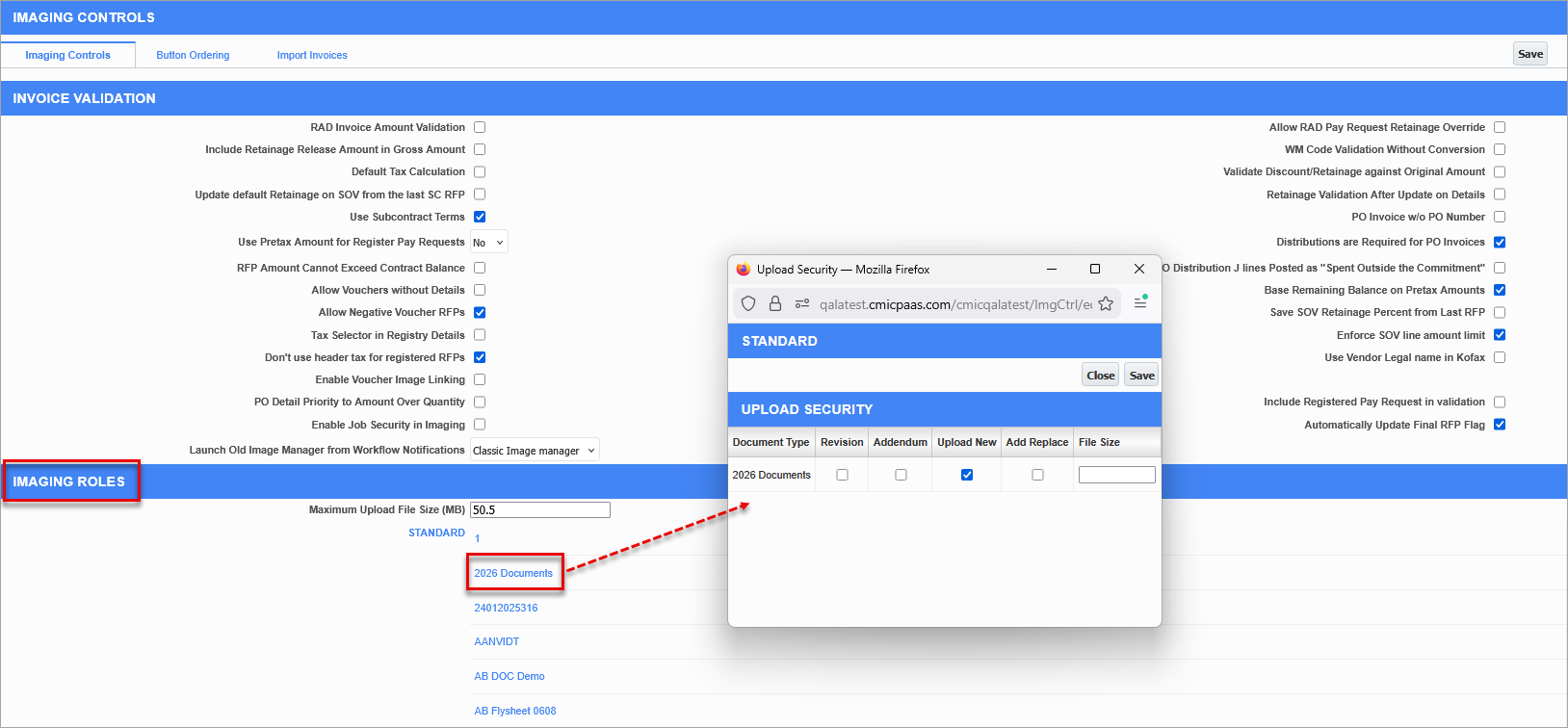Open the AB Flysheet 0608 link

coord(515,711)
